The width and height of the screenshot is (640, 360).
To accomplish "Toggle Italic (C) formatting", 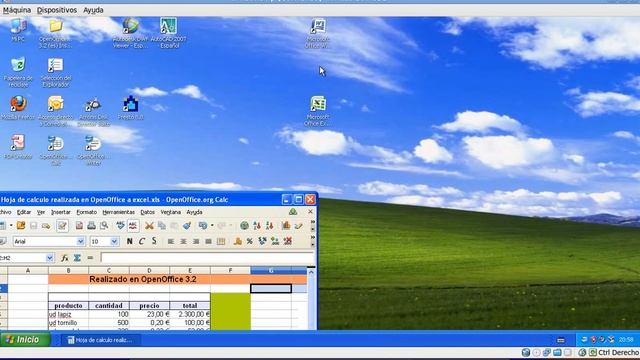I will click(142, 242).
